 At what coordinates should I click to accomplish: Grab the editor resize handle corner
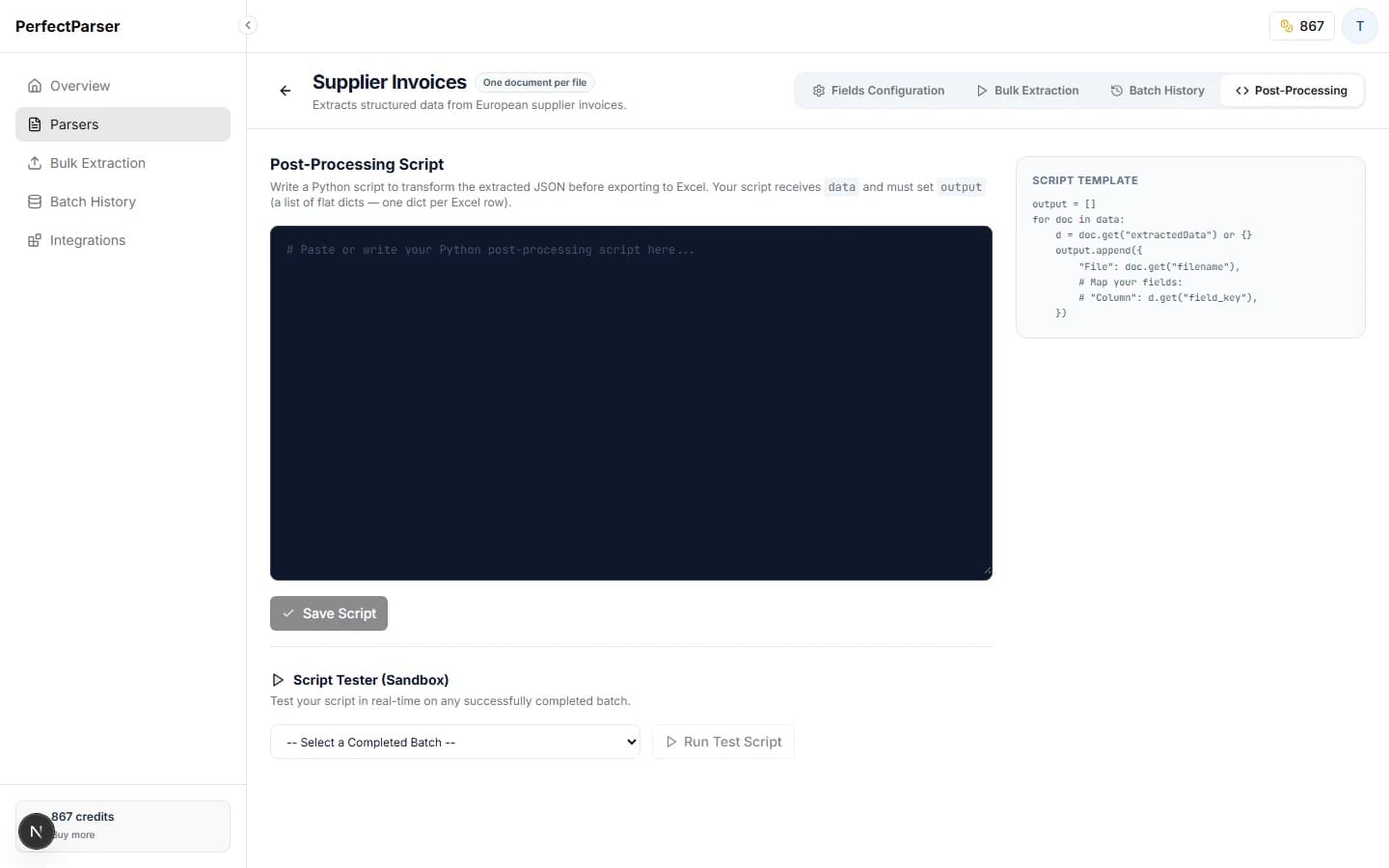(987, 572)
